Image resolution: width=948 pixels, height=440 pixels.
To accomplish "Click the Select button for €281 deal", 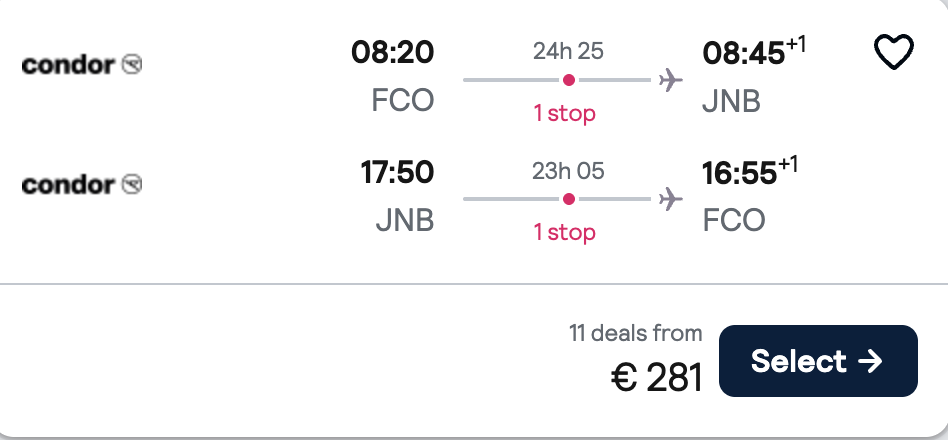I will click(x=818, y=361).
